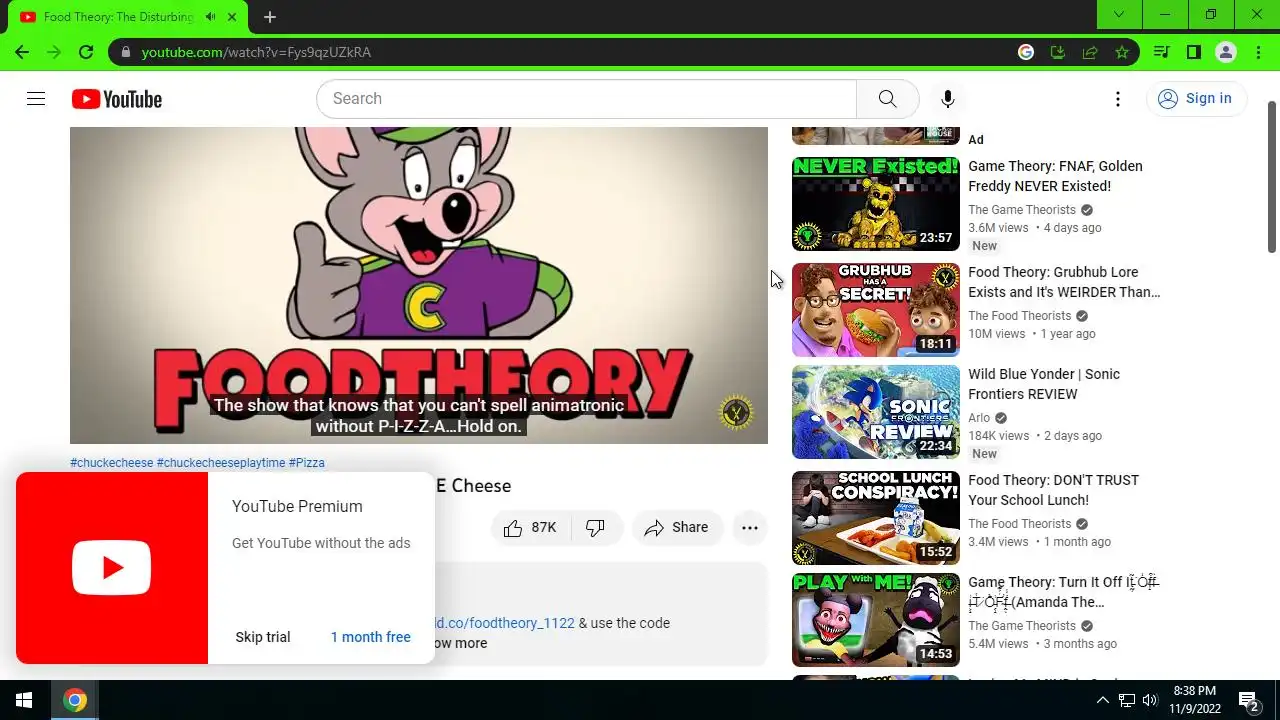Open PLAY With ME Amanda thumbnail
The image size is (1280, 720).
(876, 620)
